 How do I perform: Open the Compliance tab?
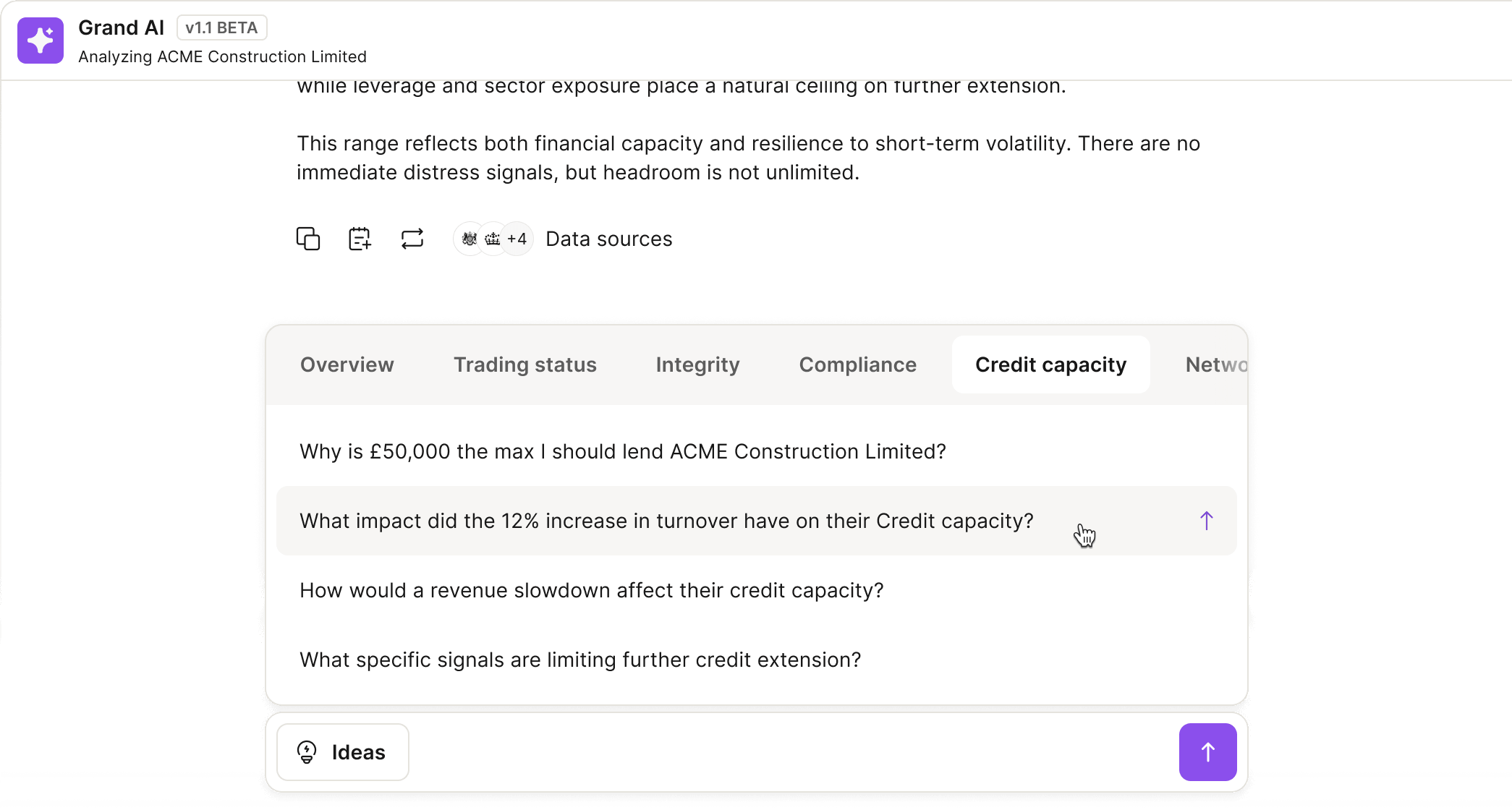pos(857,364)
